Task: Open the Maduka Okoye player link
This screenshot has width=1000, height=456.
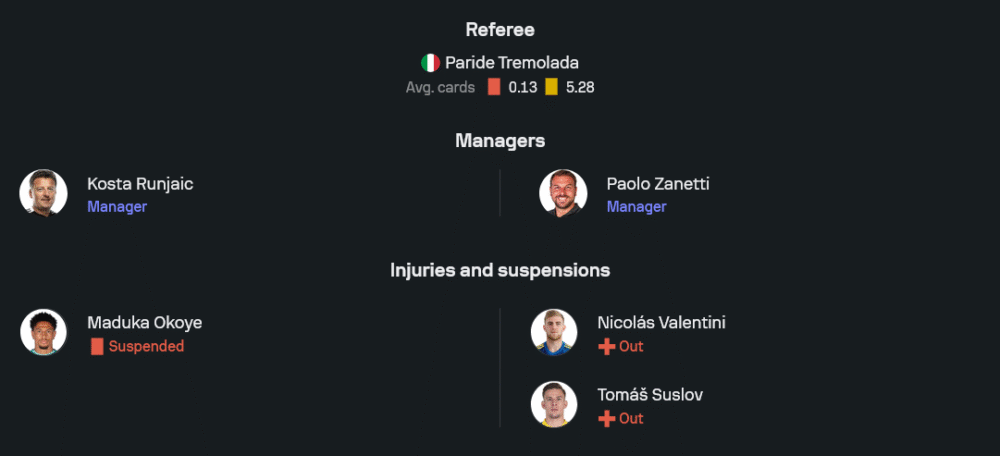Action: [x=144, y=323]
